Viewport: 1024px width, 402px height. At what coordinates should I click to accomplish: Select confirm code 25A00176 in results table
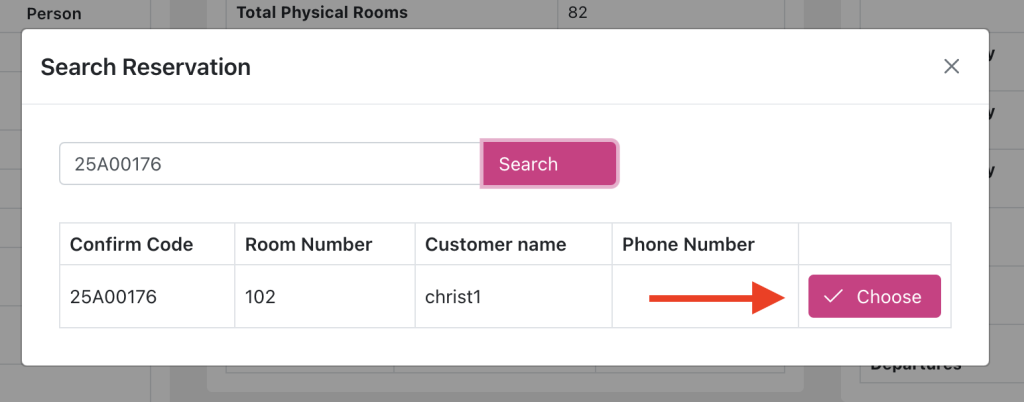(113, 297)
